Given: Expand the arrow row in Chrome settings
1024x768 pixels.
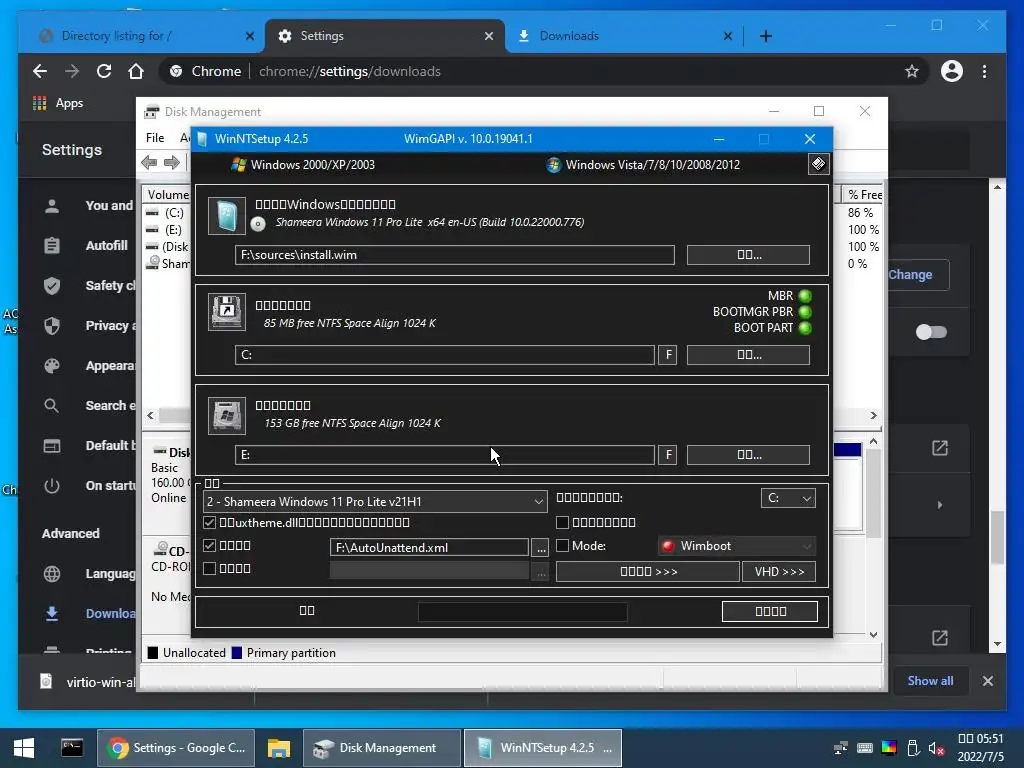Looking at the screenshot, I should coord(940,505).
